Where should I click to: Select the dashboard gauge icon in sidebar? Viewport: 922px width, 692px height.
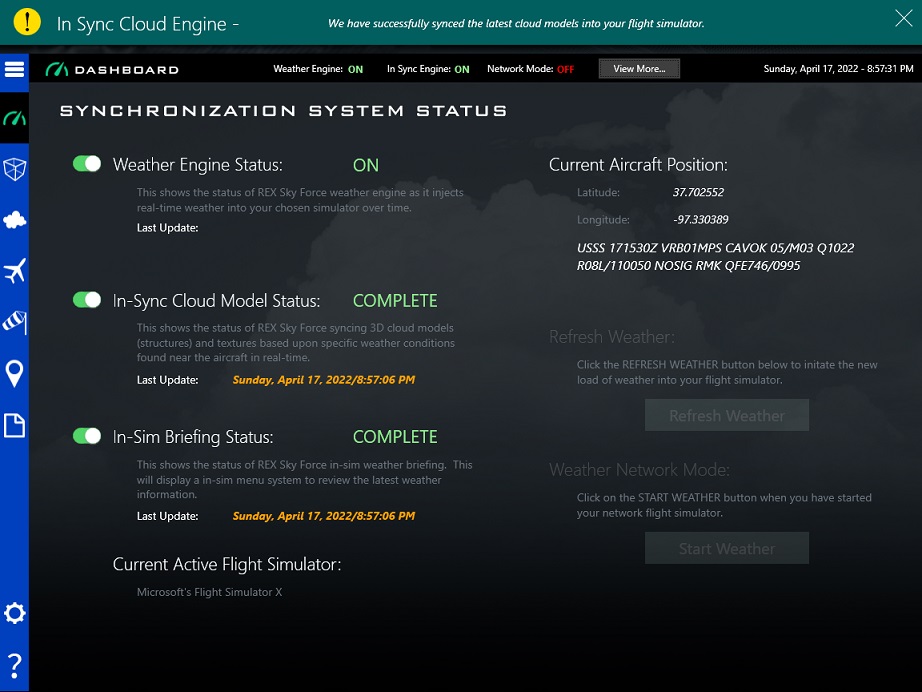(x=14, y=119)
